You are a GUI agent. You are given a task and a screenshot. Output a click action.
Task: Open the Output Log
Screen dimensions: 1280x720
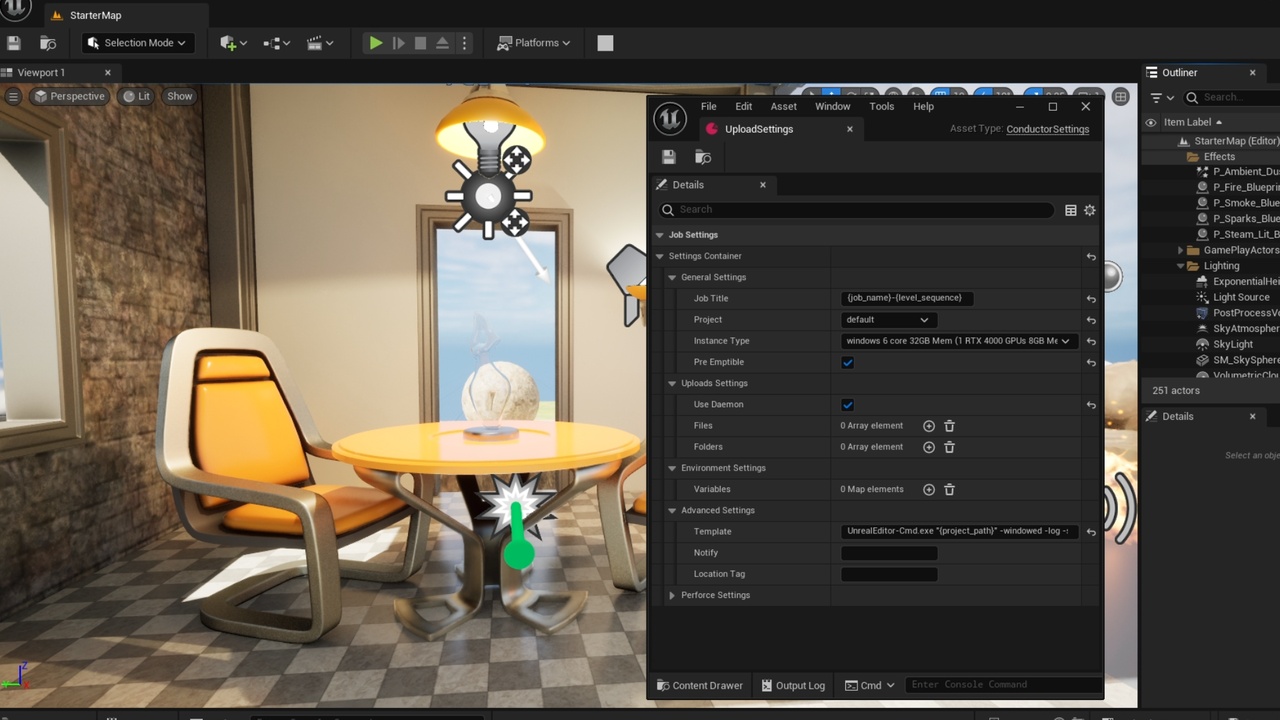[793, 685]
